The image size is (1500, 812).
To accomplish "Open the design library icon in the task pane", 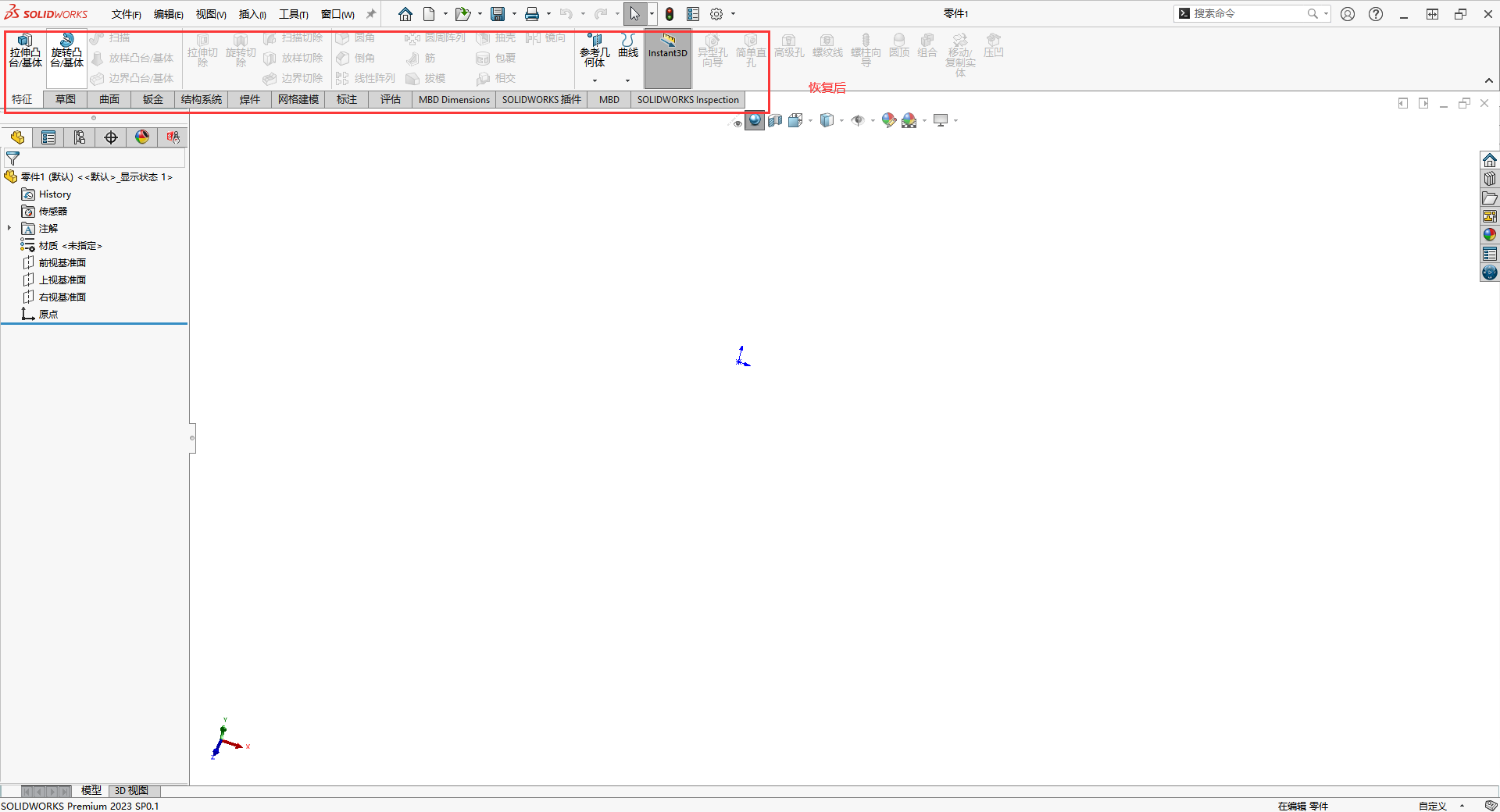I will (1490, 179).
